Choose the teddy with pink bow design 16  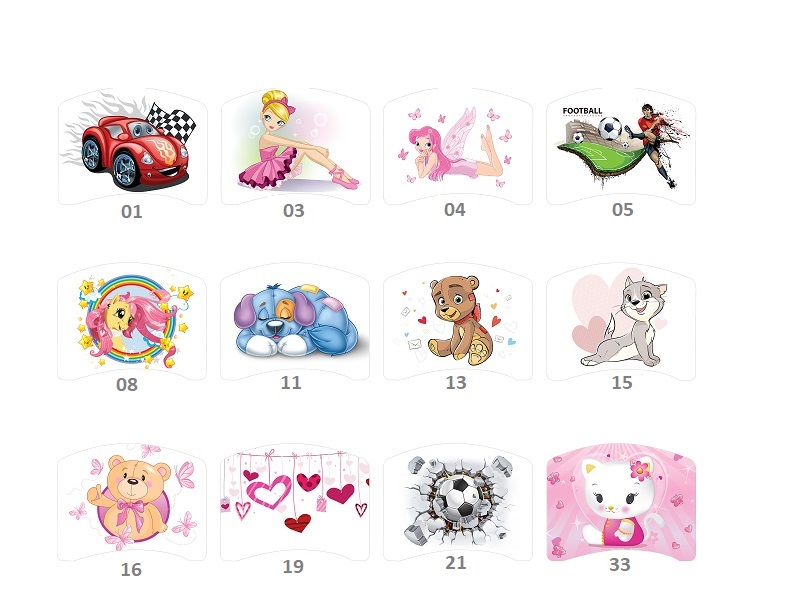(132, 503)
